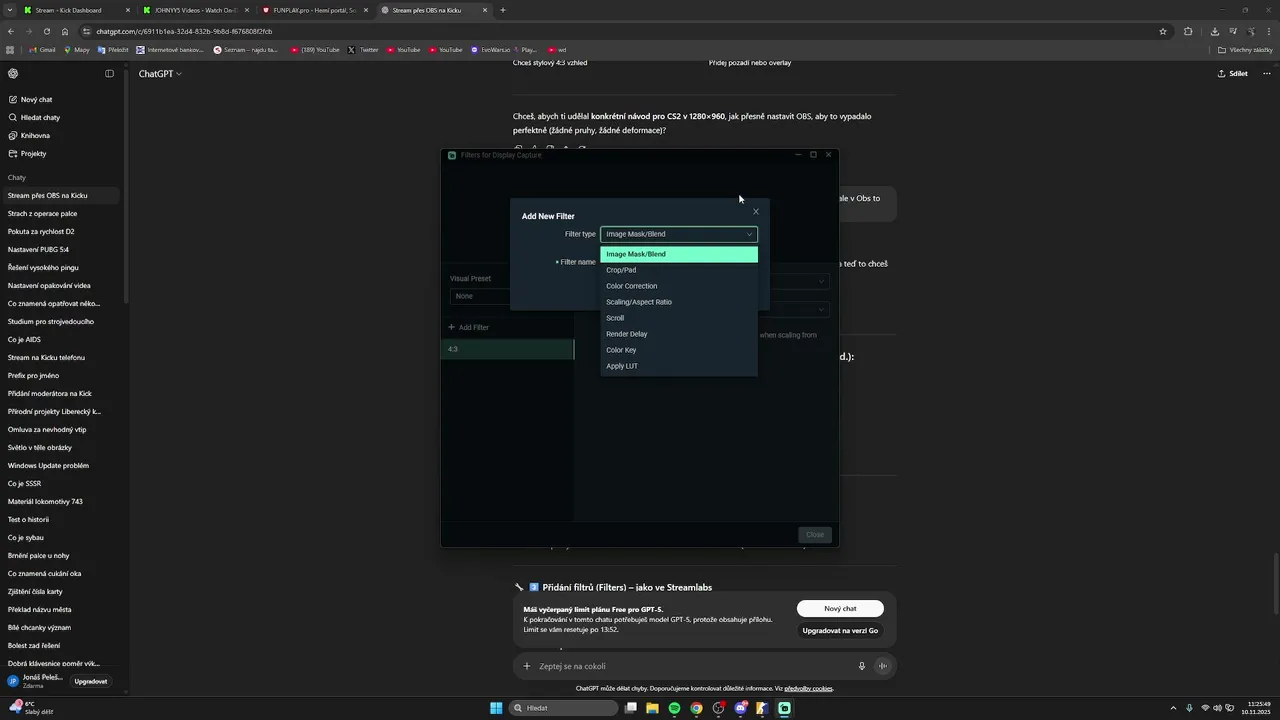
Task: Open the Visual Preset None dropdown
Action: 480,296
